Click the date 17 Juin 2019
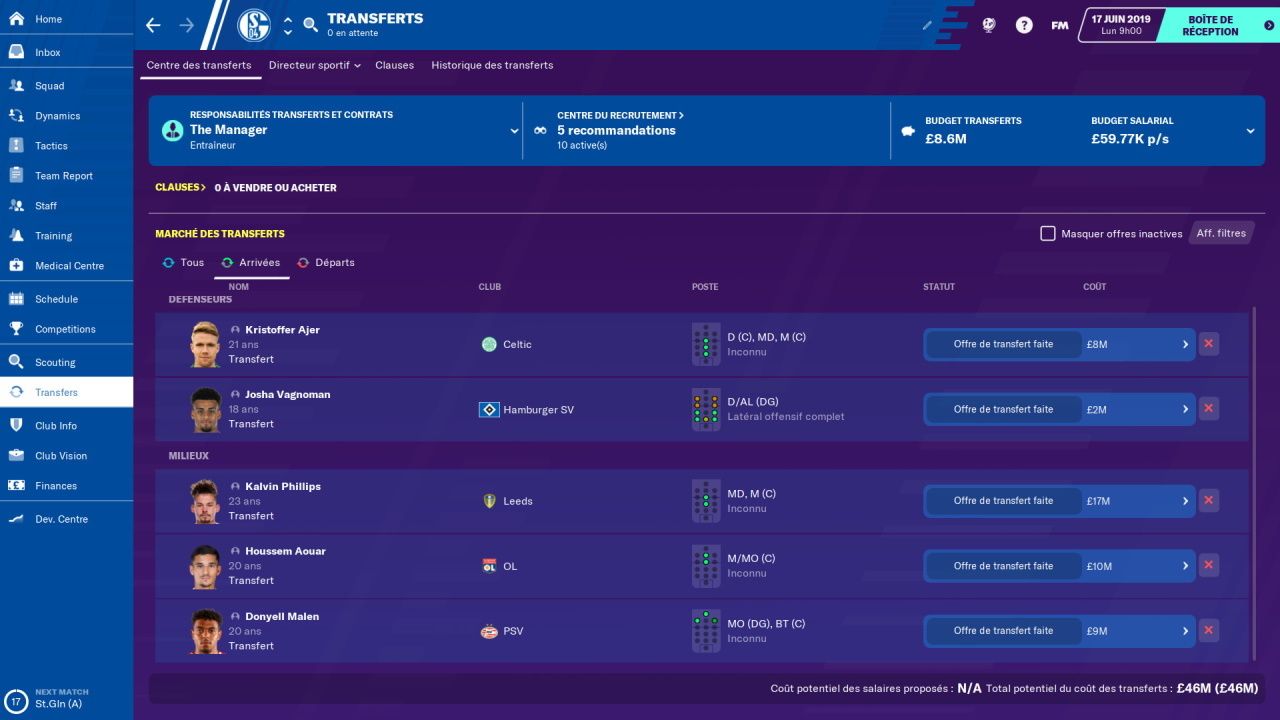Viewport: 1280px width, 720px height. pos(1120,19)
